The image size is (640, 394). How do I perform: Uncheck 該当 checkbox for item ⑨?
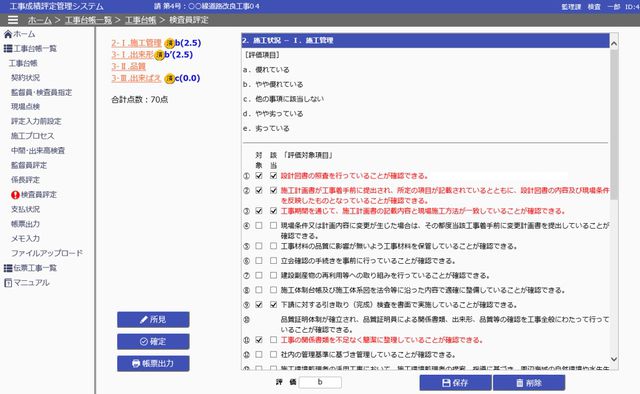tap(273, 305)
